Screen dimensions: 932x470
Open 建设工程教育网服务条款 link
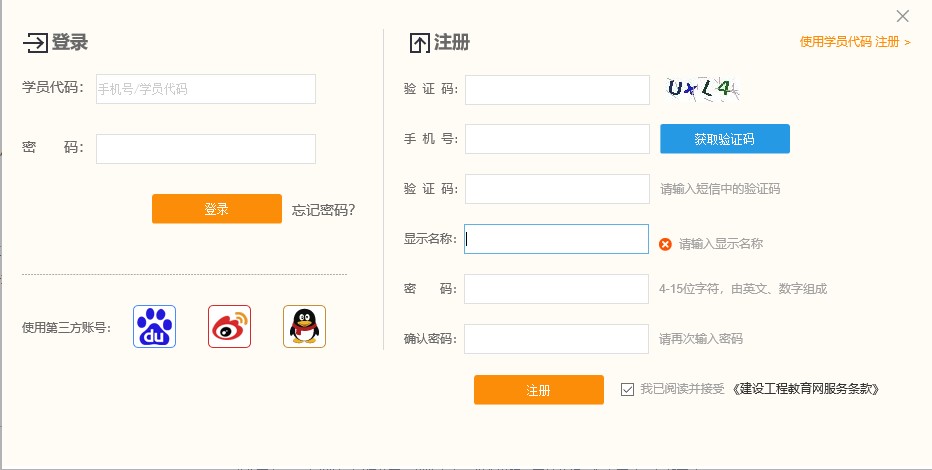point(806,389)
